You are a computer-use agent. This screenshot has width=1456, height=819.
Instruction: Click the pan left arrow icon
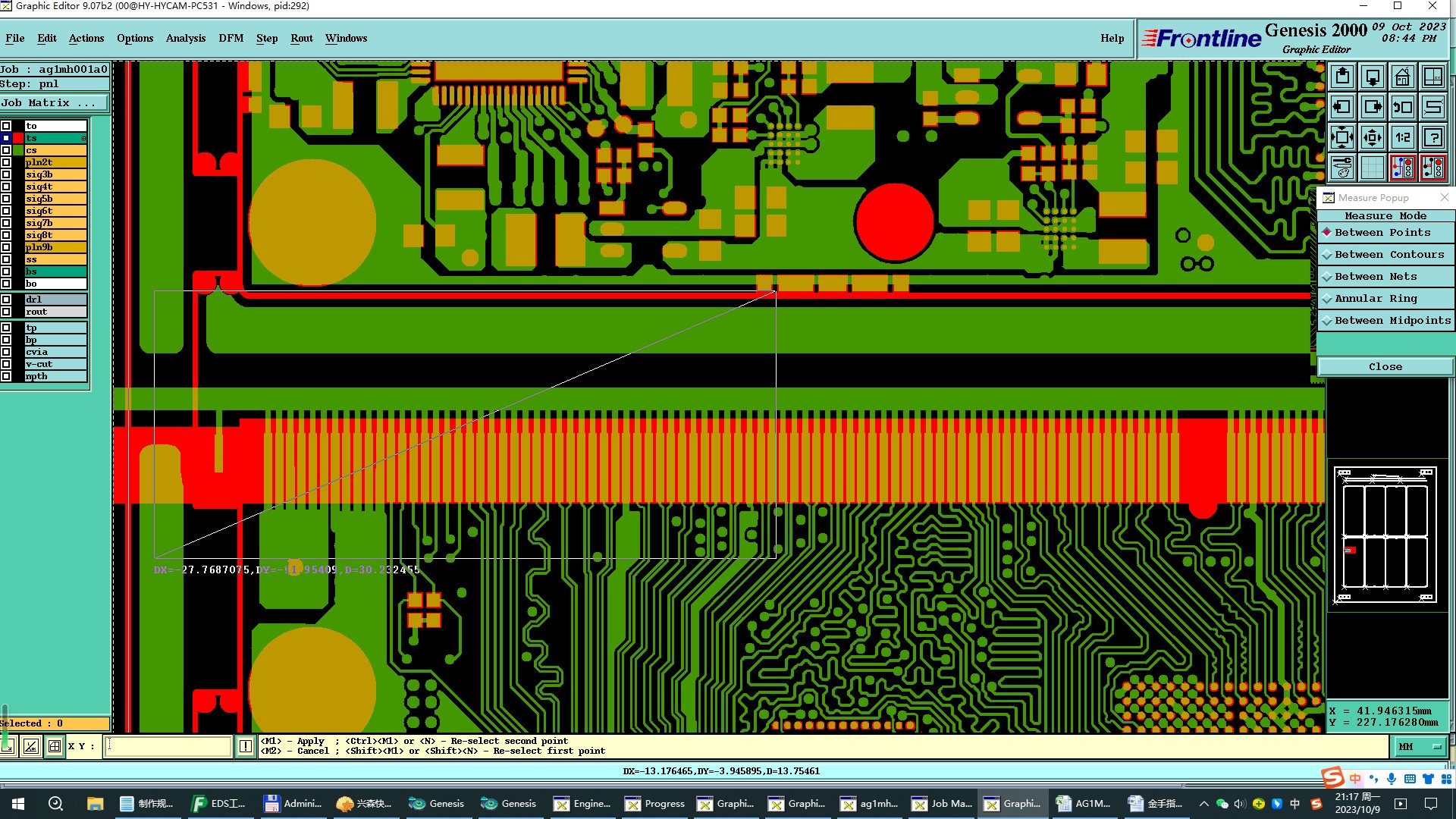click(1342, 107)
